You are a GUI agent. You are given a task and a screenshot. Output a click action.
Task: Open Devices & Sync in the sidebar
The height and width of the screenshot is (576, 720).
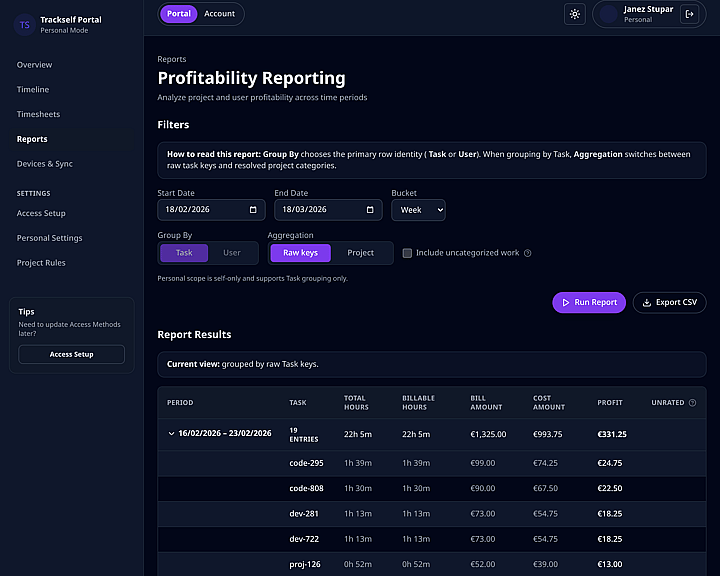click(x=45, y=164)
